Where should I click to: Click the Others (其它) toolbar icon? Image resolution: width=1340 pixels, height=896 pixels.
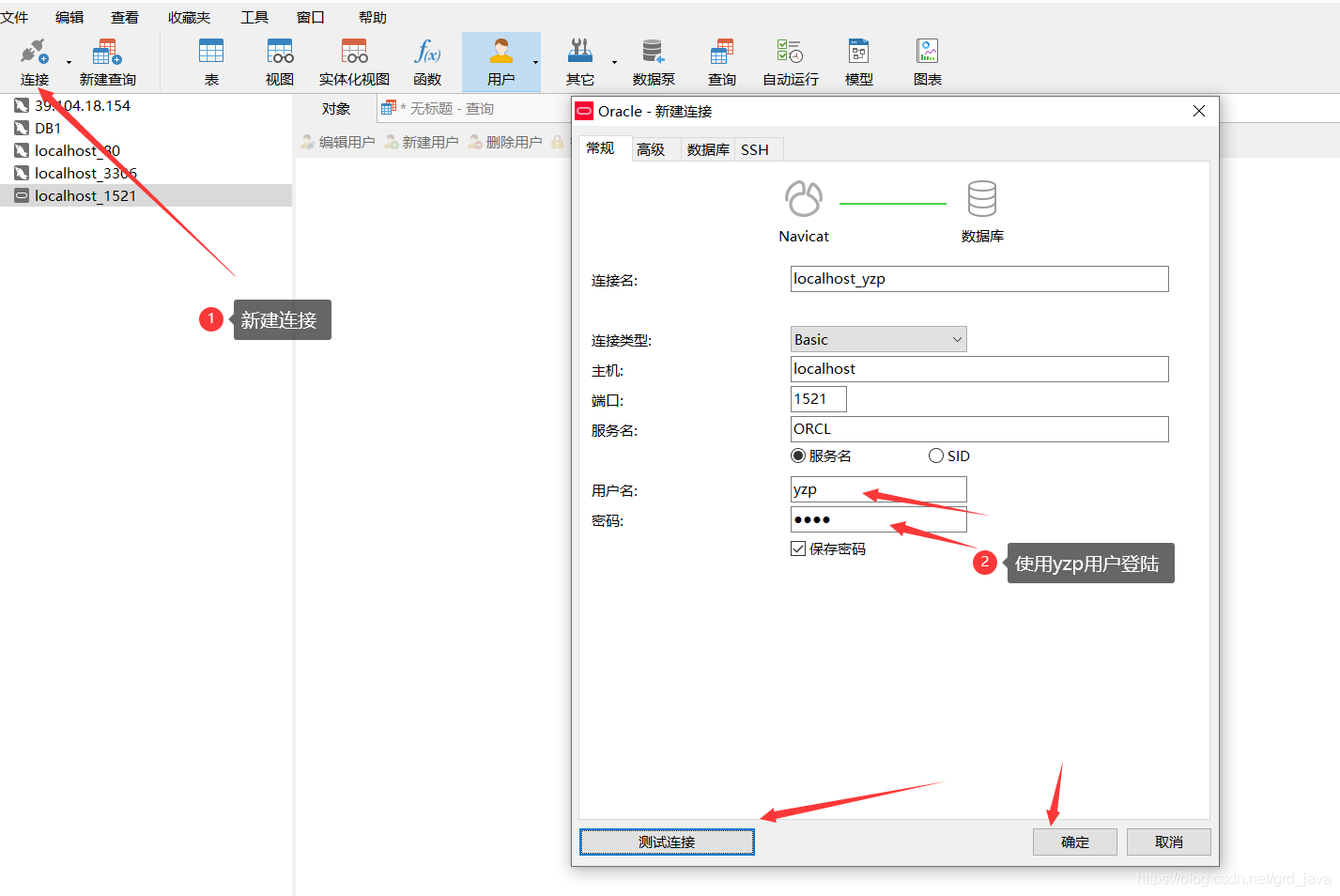580,62
